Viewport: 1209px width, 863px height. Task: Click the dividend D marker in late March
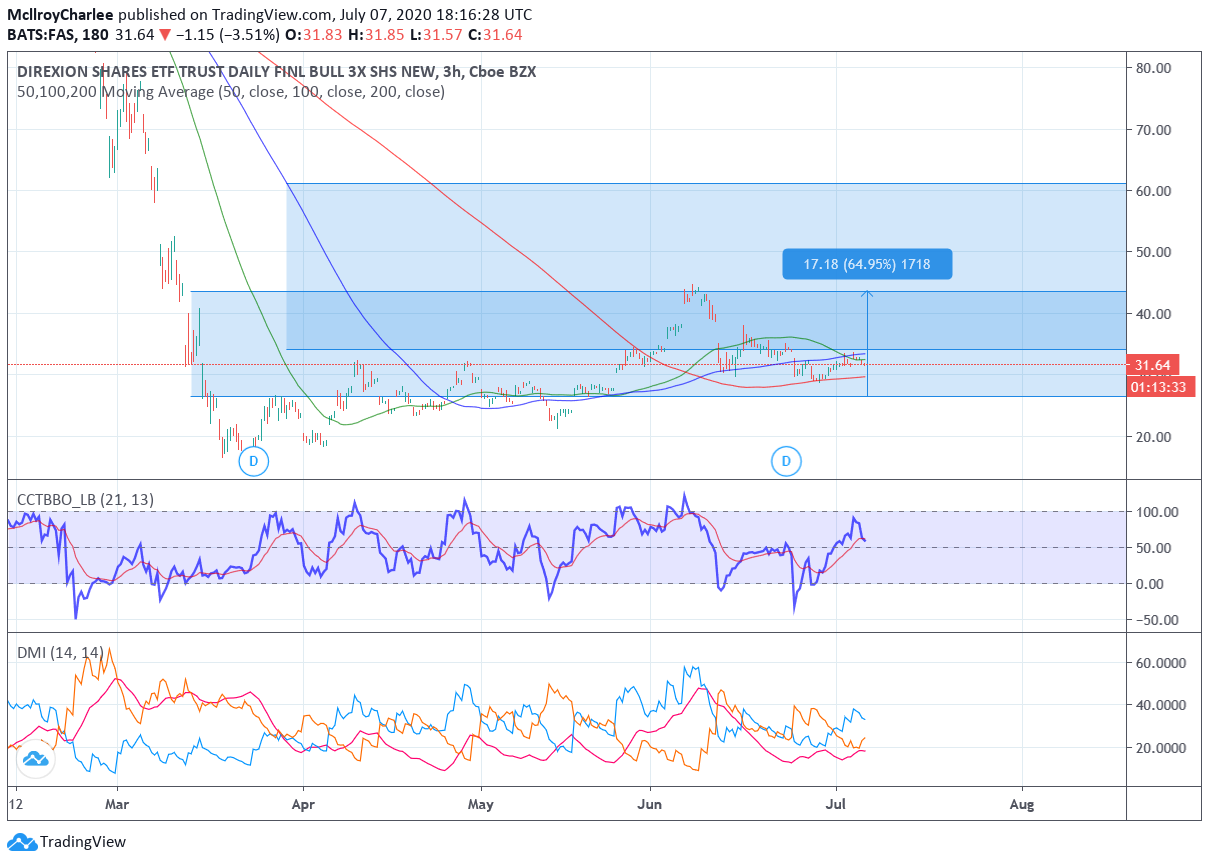pos(254,461)
